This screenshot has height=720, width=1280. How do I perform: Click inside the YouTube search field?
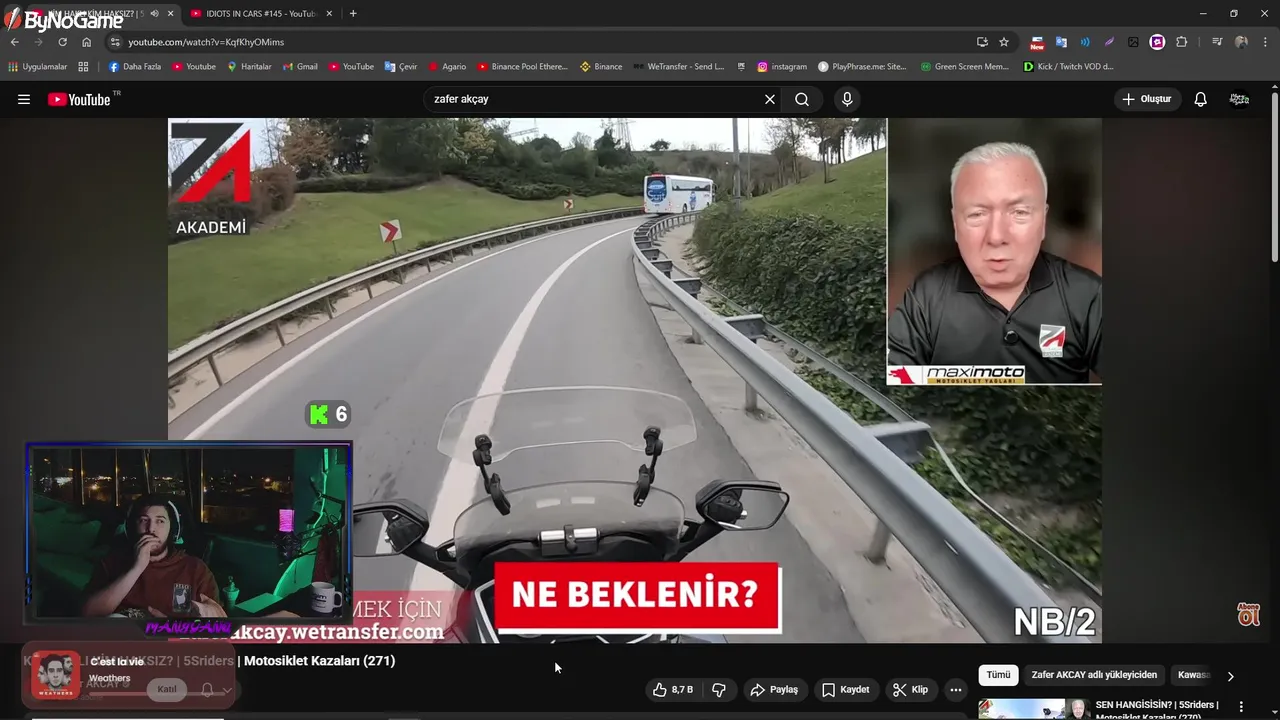click(x=595, y=99)
